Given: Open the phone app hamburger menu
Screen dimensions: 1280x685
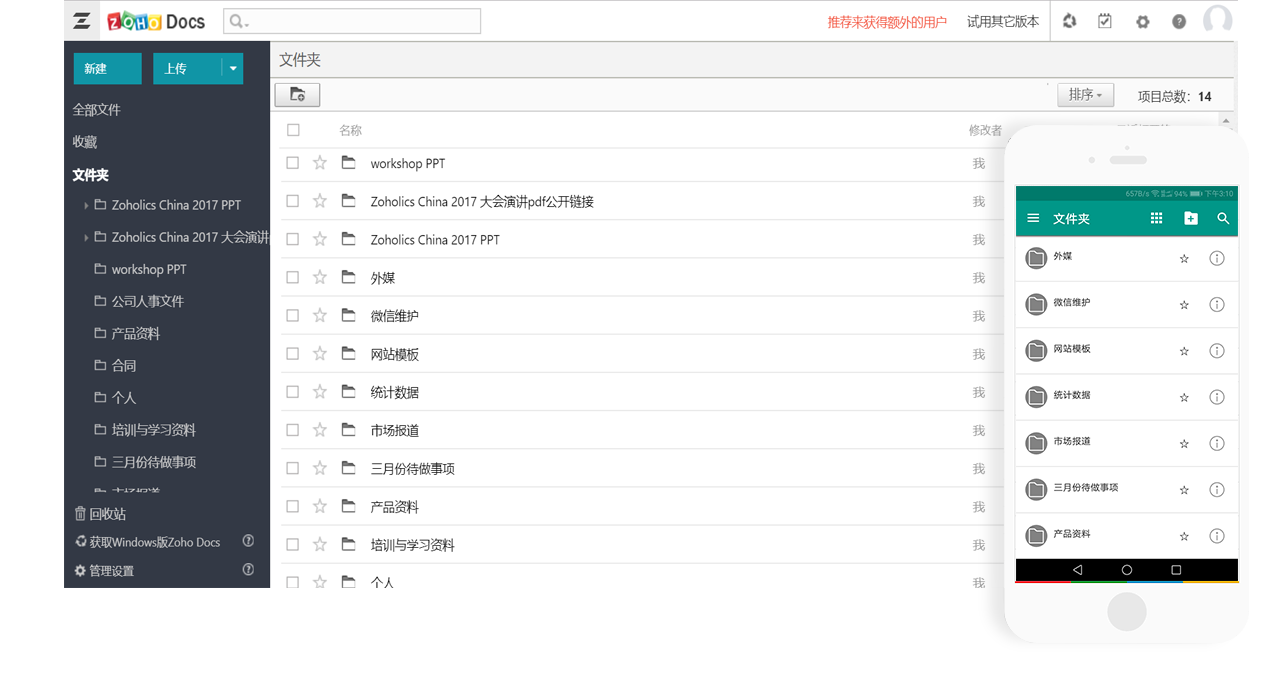Looking at the screenshot, I should point(1033,218).
